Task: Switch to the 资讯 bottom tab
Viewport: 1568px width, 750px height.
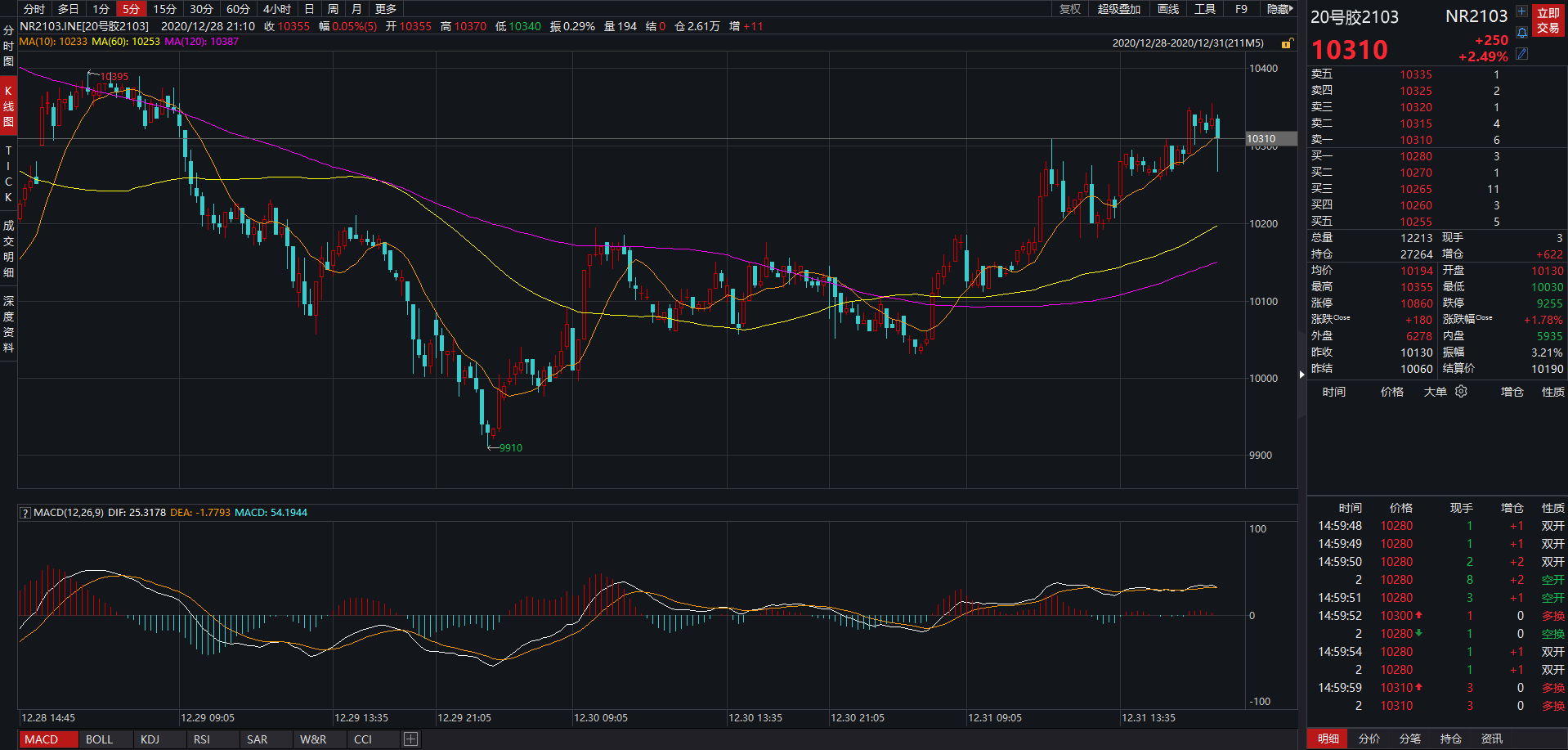Action: point(1492,739)
